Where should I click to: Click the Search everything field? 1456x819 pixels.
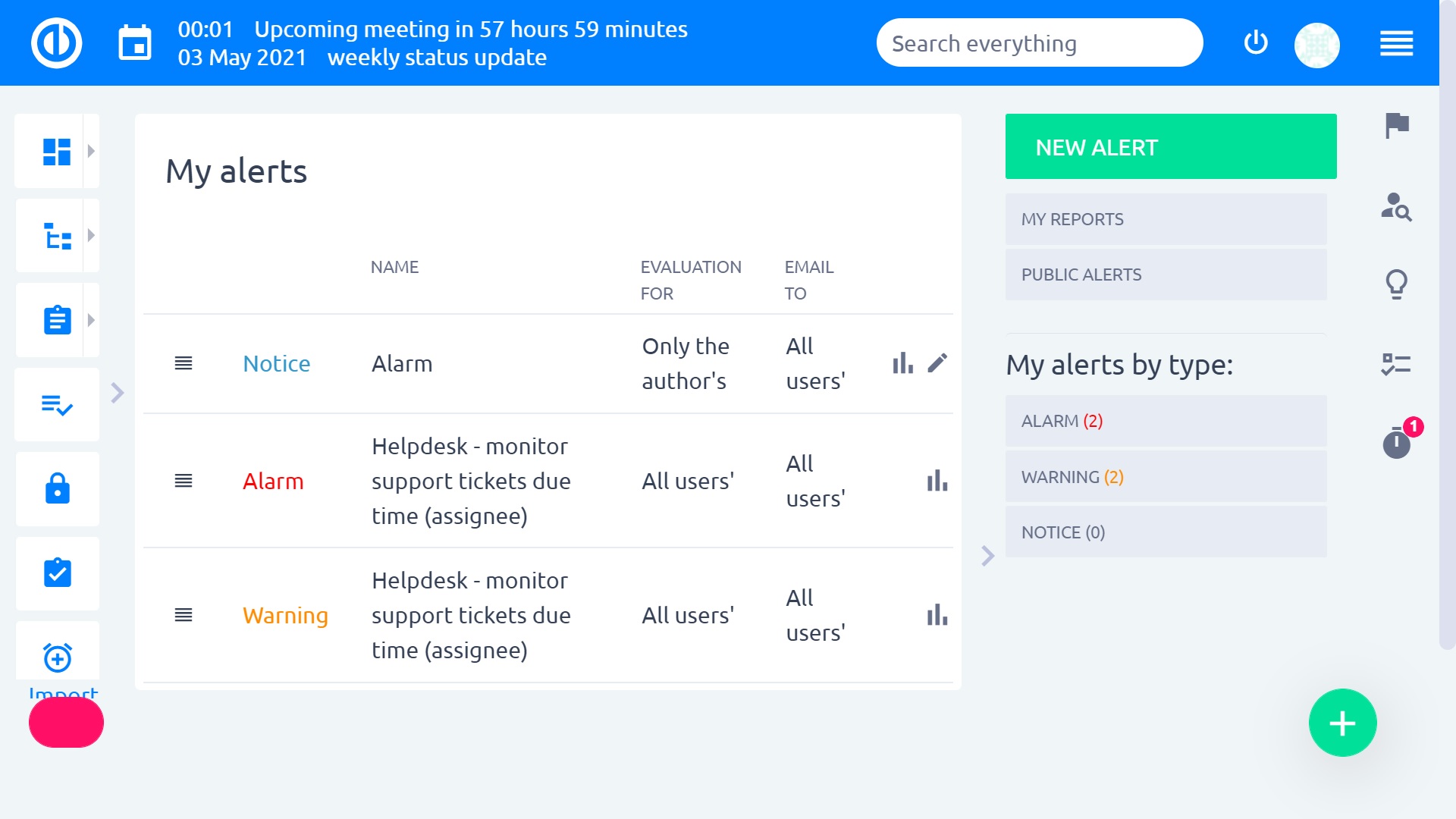pyautogui.click(x=1039, y=43)
